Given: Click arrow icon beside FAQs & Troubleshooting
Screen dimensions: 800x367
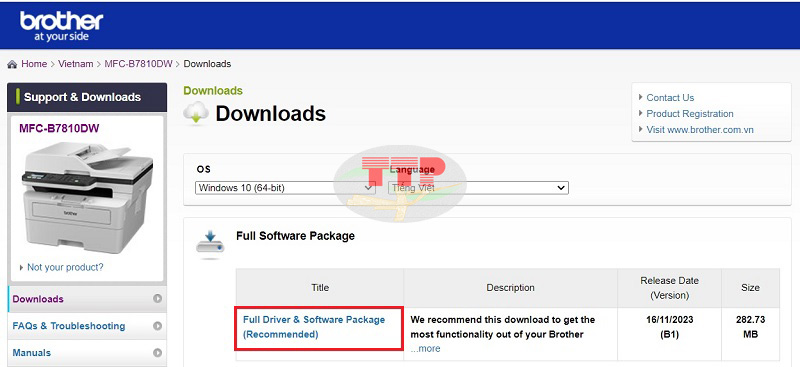Looking at the screenshot, I should click(x=158, y=326).
